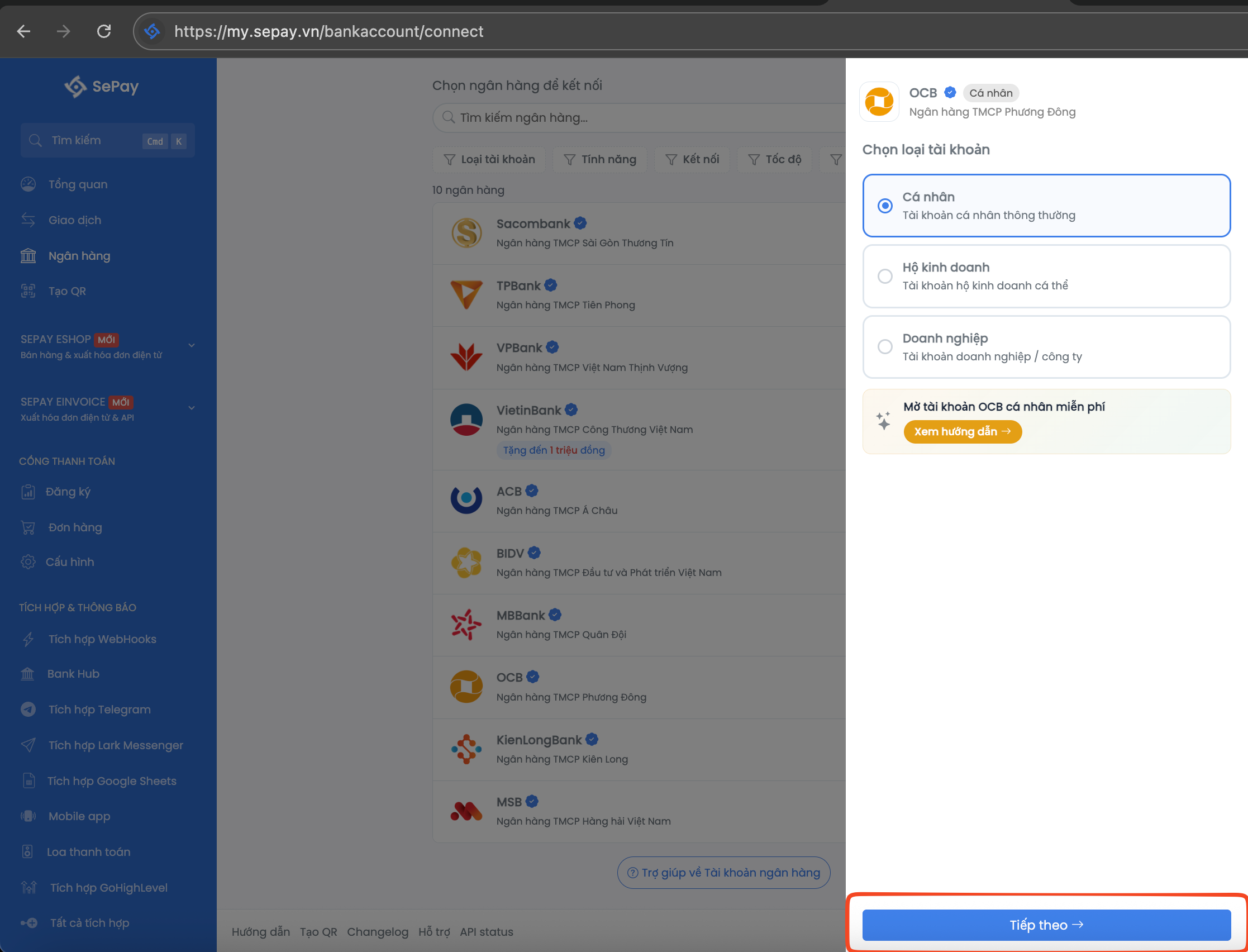The height and width of the screenshot is (952, 1248).
Task: Click the Tích hợp WebHooks lightning icon
Action: [28, 639]
